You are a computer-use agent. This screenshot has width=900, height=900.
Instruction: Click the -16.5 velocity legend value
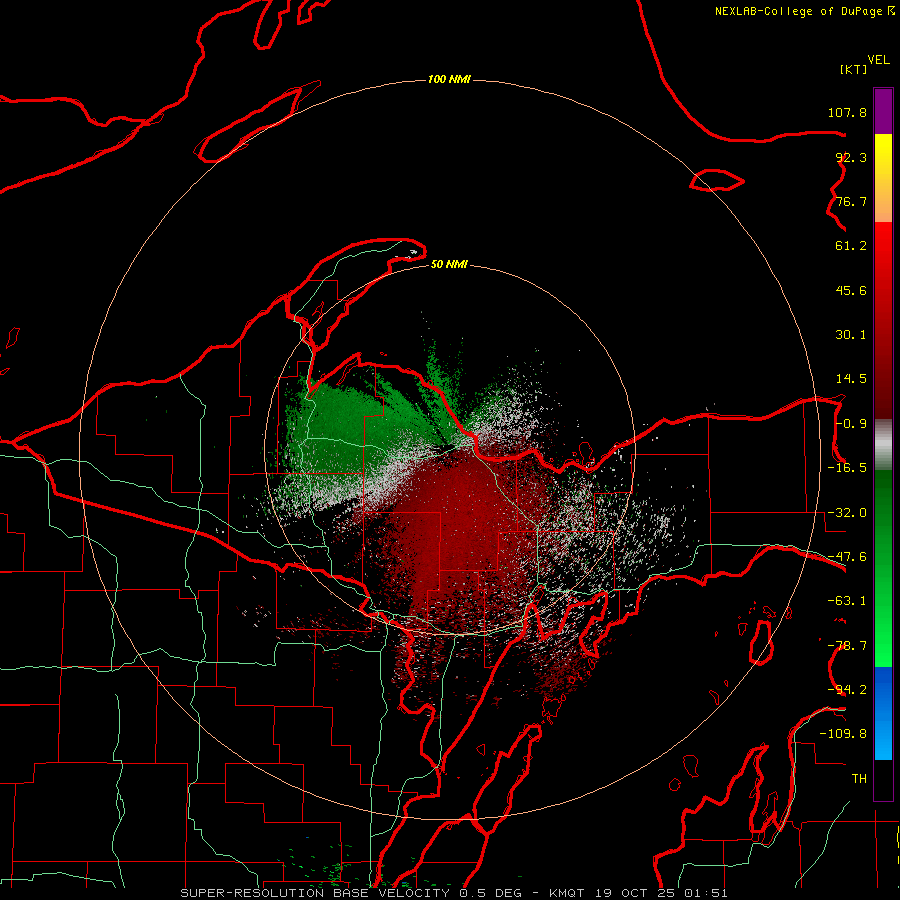(847, 468)
